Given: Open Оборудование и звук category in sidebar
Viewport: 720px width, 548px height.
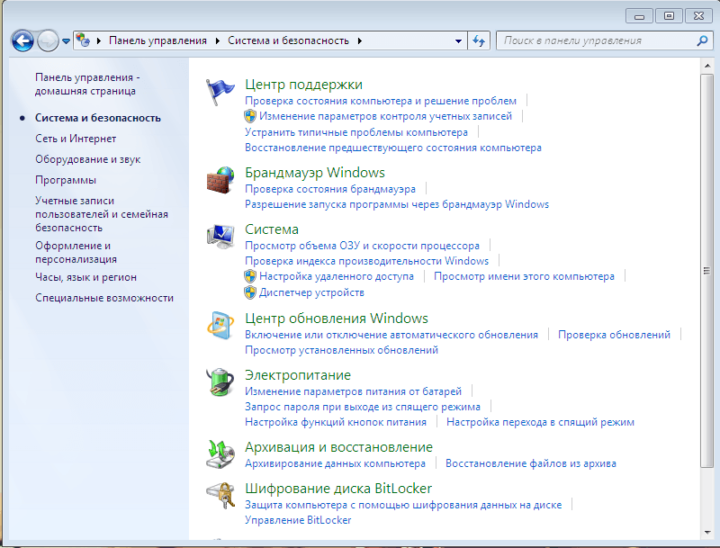Looking at the screenshot, I should pos(88,159).
